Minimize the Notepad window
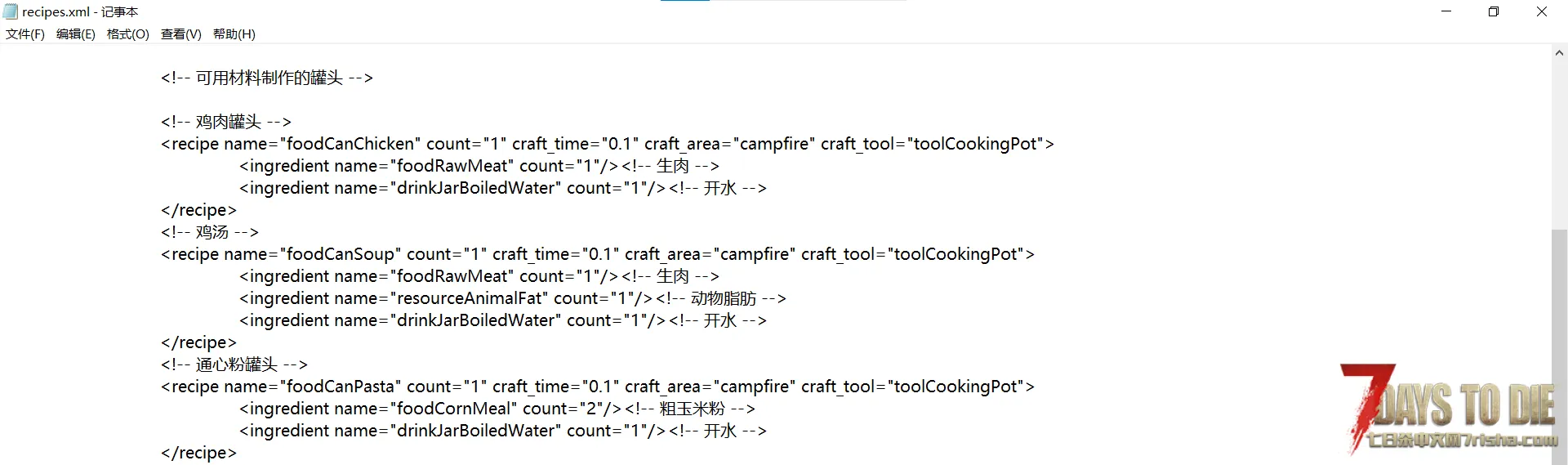1568x465 pixels. click(1446, 11)
